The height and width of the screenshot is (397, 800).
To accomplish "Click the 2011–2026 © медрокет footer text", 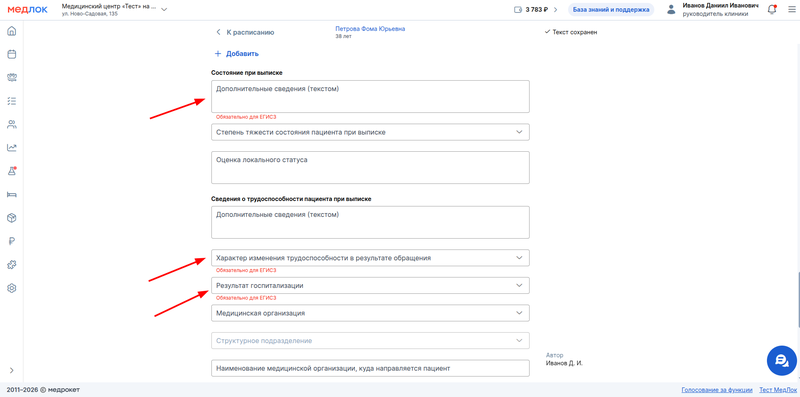I will point(43,390).
